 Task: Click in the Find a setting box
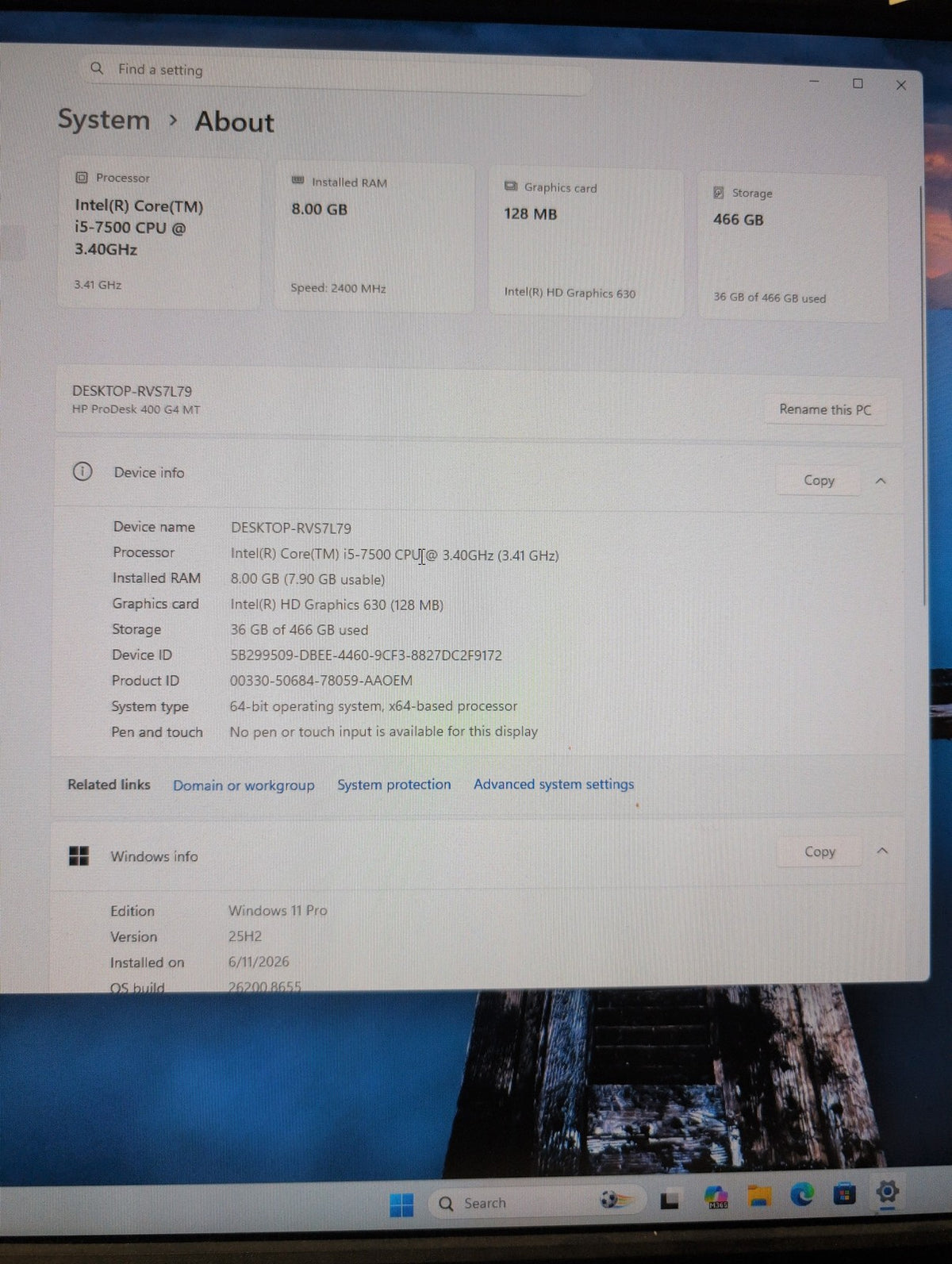pos(337,73)
